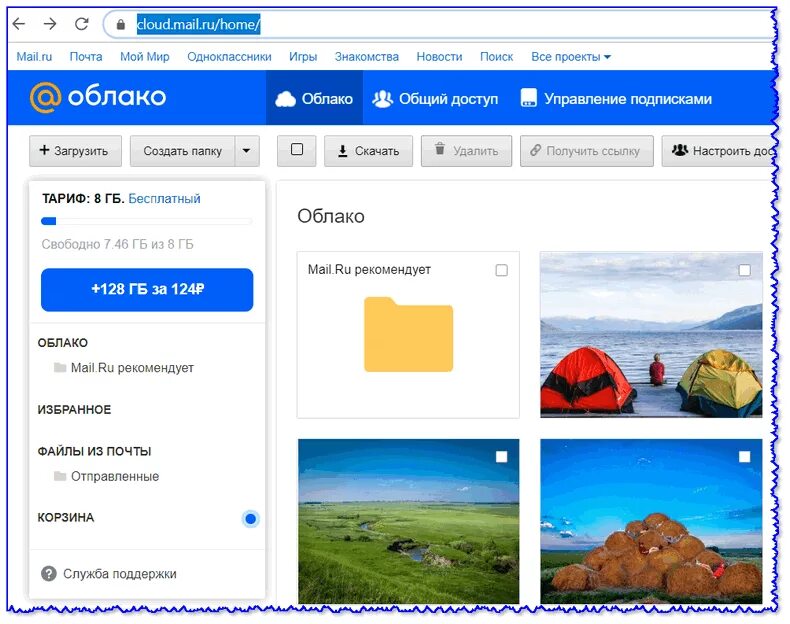
Task: Click the question mark support icon
Action: (x=49, y=574)
